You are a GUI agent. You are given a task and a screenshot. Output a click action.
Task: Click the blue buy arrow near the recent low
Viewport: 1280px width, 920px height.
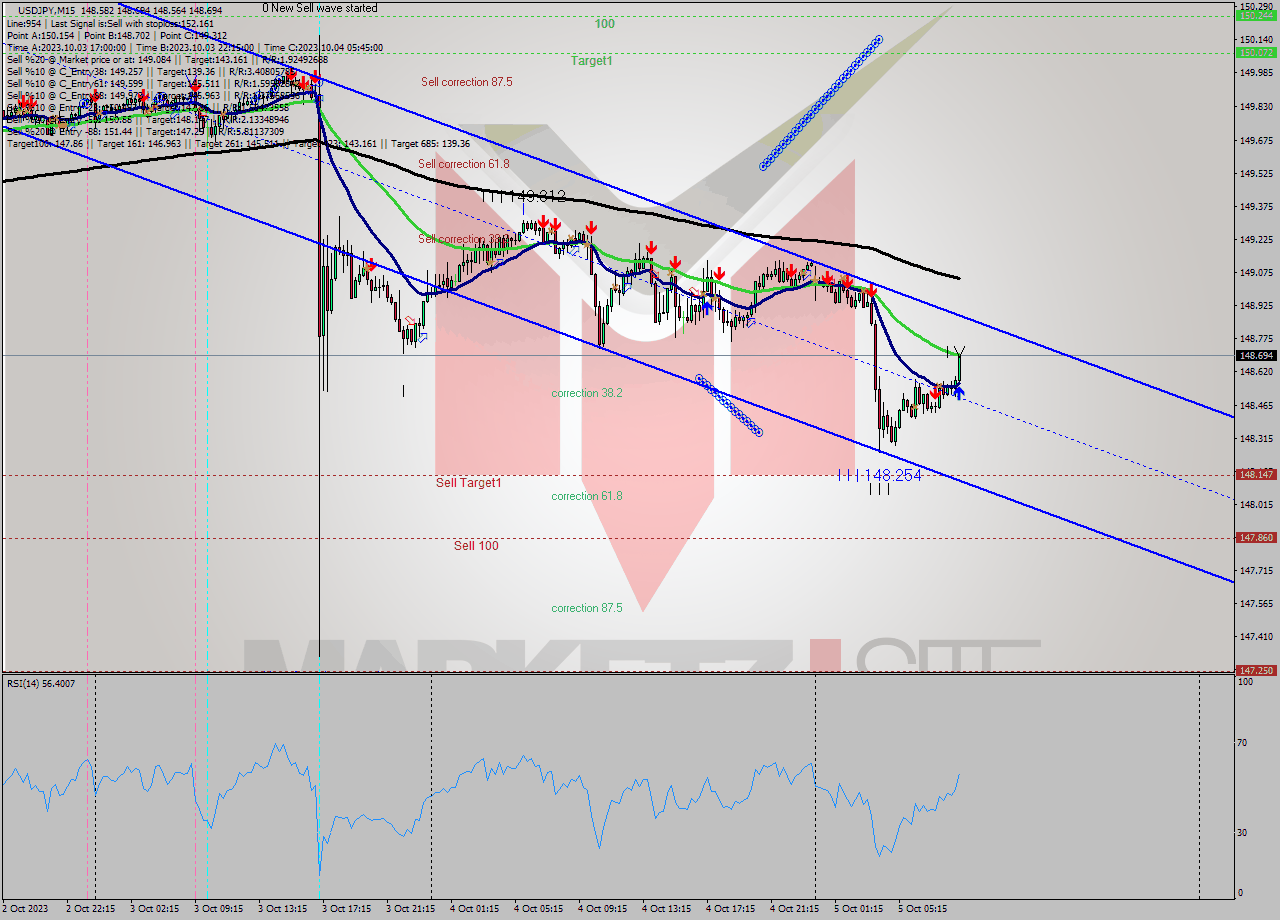(x=958, y=391)
